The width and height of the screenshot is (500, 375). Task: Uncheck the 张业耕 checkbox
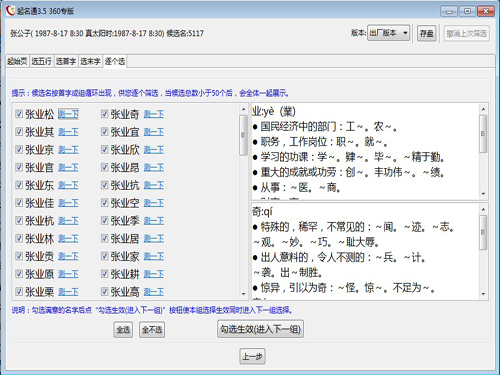105,274
